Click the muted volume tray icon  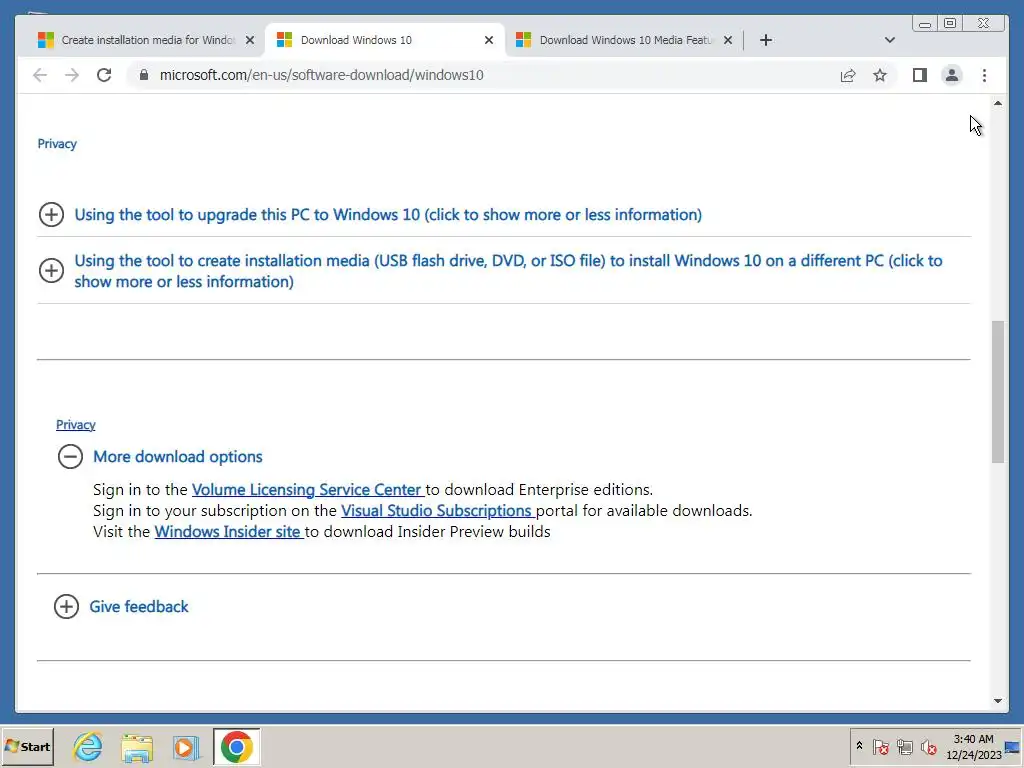coord(928,746)
